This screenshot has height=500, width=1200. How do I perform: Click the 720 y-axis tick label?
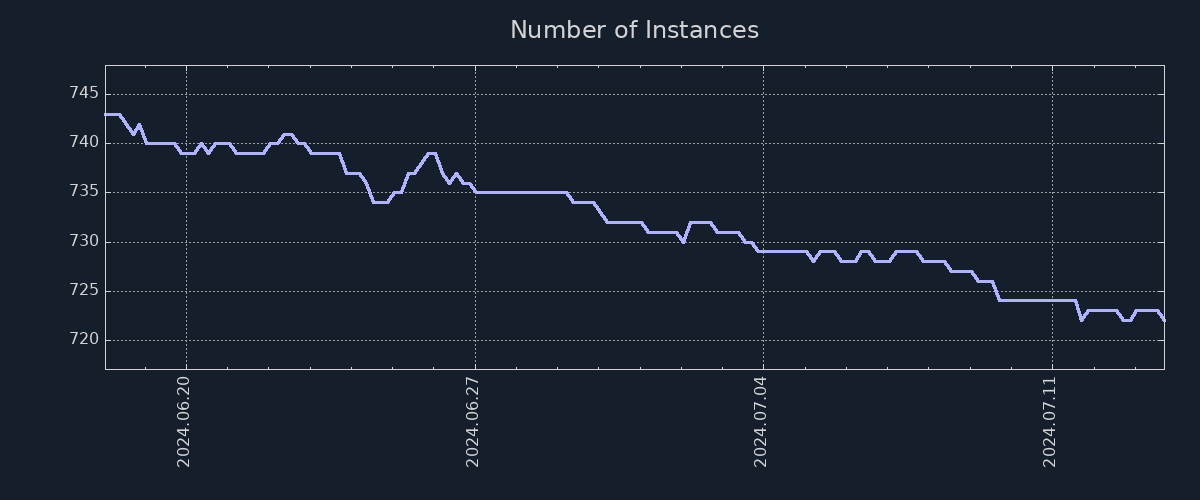tap(84, 340)
